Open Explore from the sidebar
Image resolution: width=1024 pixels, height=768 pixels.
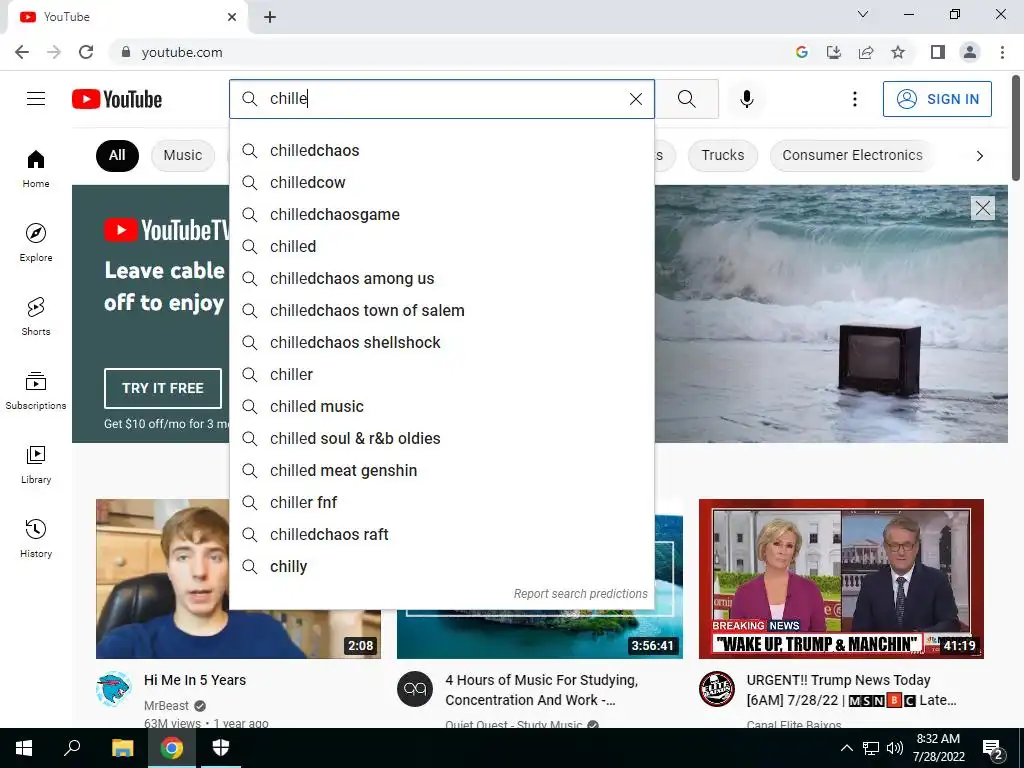36,243
